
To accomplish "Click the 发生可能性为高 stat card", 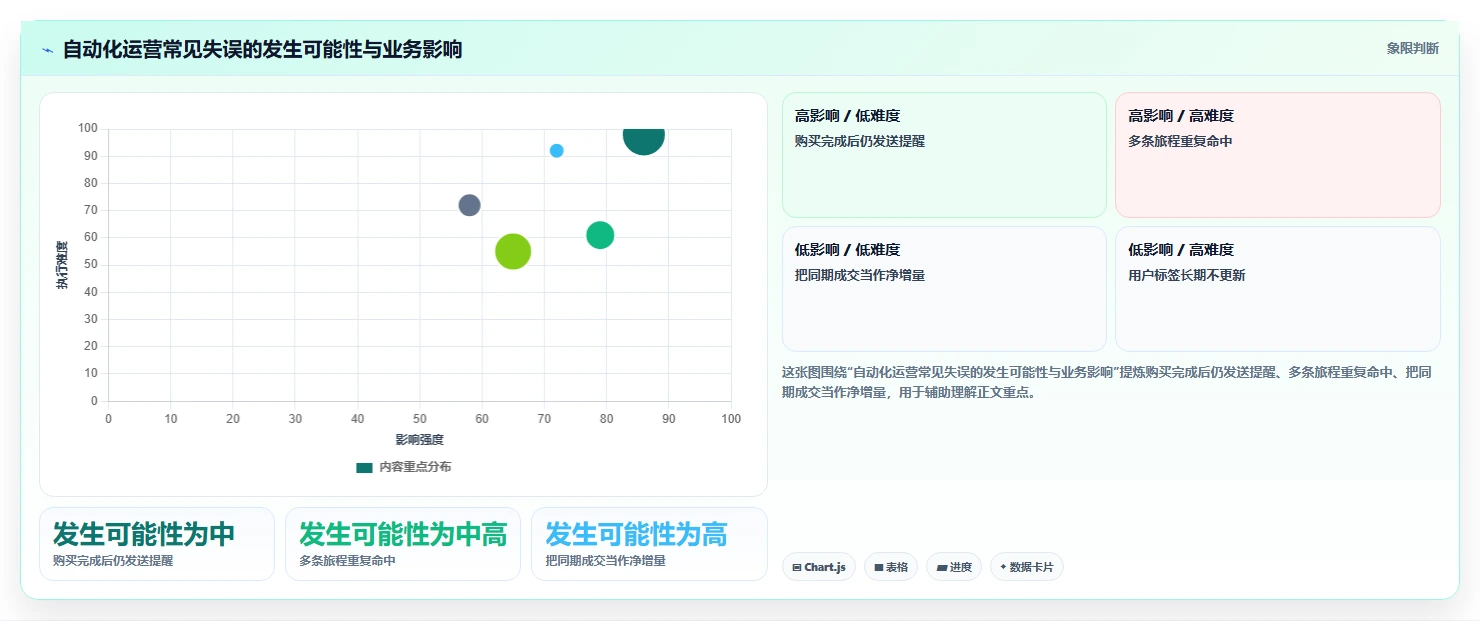I will (x=649, y=544).
